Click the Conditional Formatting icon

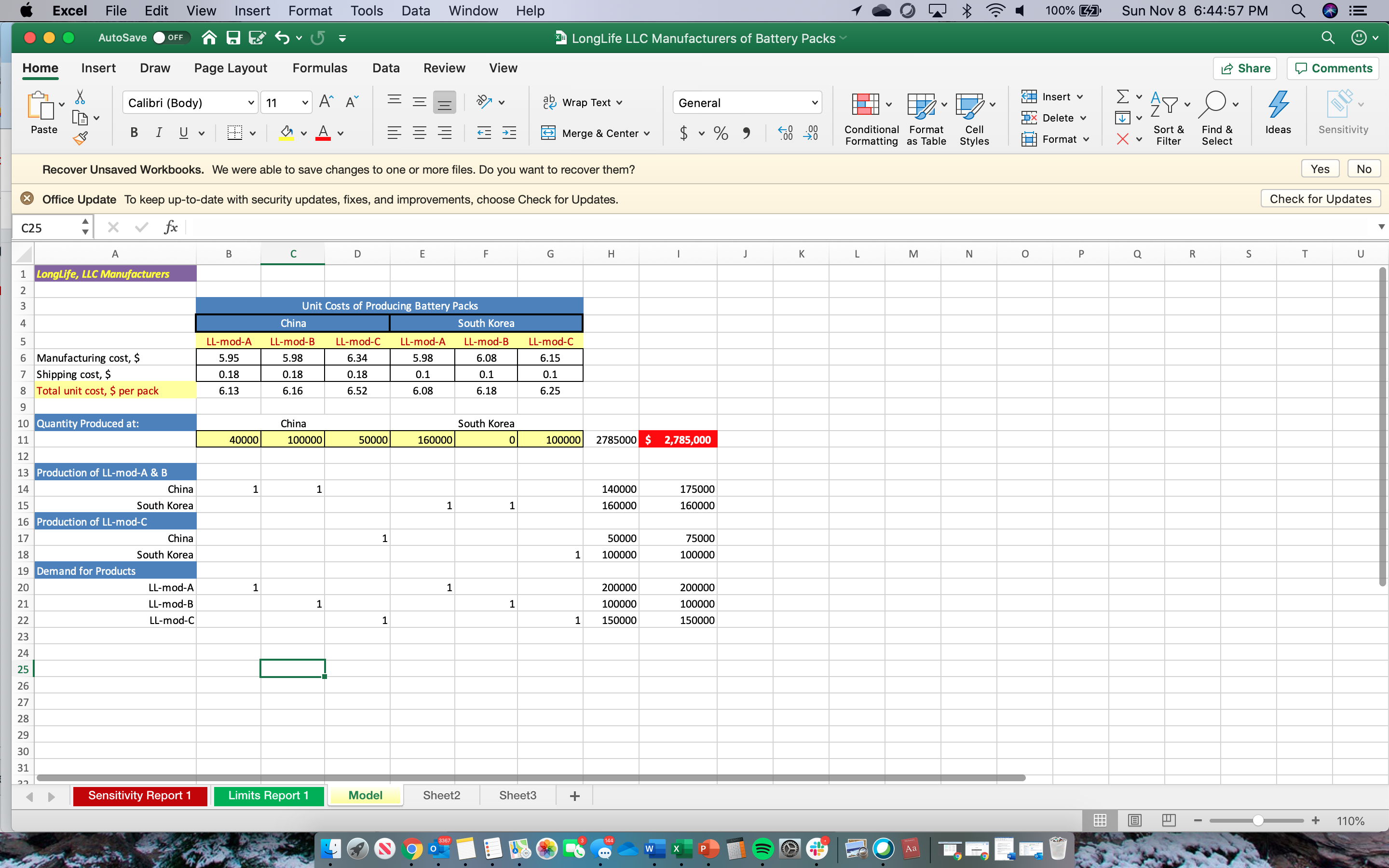865,105
